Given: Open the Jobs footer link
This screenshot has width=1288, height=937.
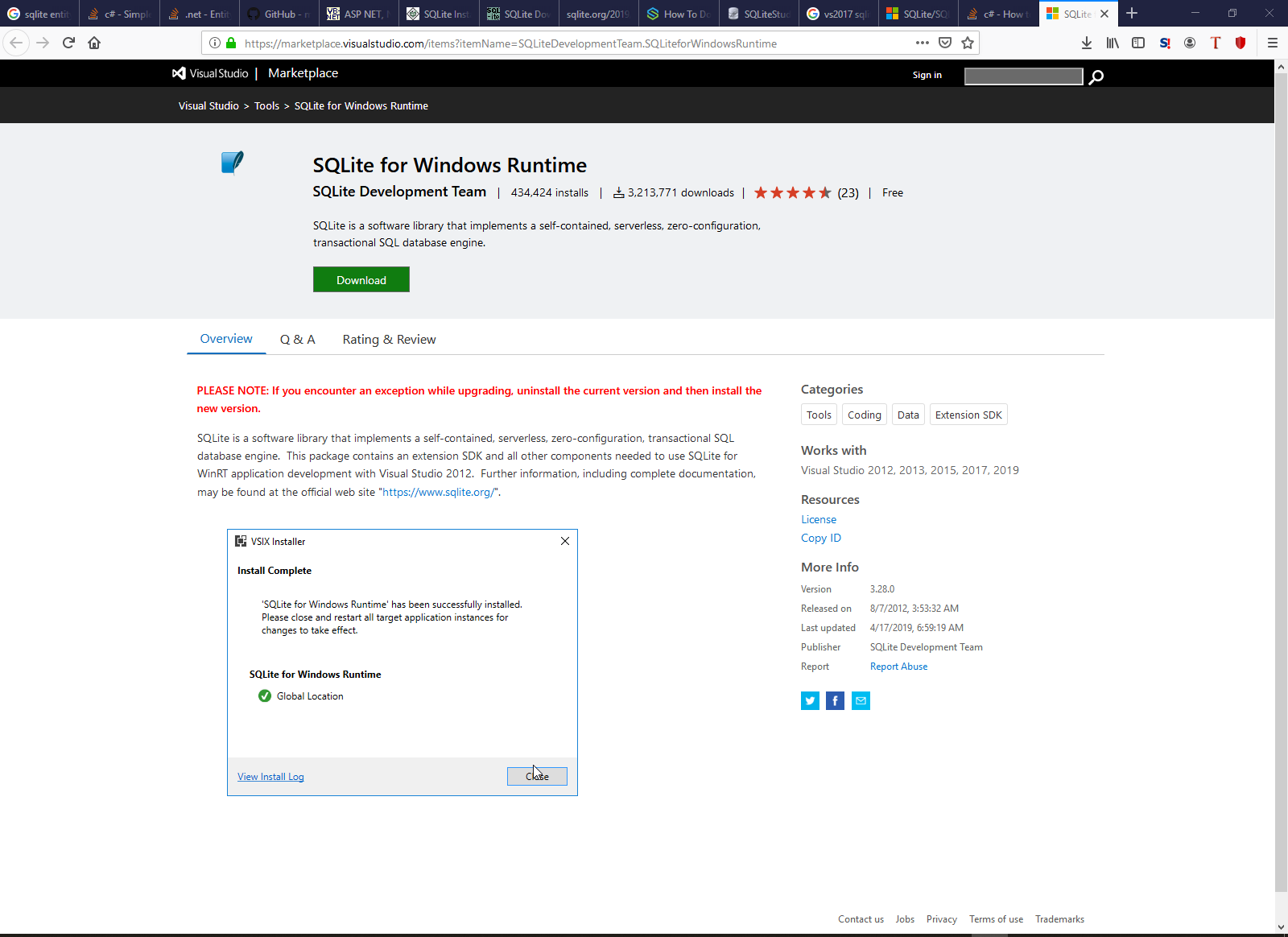Looking at the screenshot, I should (905, 919).
